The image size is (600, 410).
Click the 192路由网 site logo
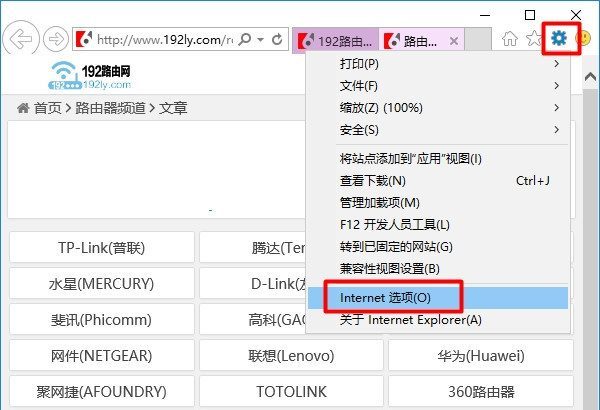click(x=90, y=75)
